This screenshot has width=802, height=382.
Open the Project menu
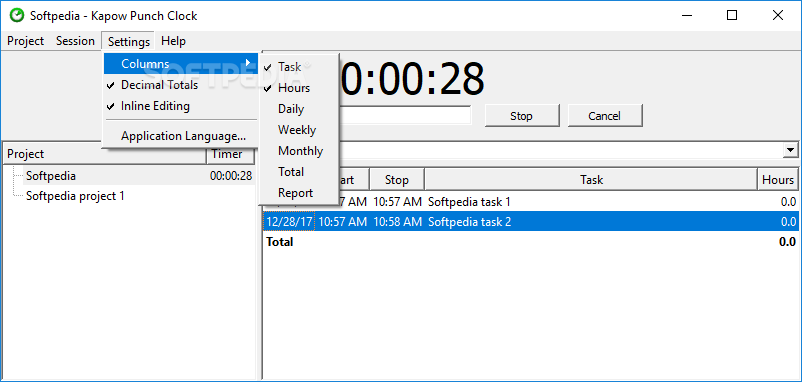[26, 41]
